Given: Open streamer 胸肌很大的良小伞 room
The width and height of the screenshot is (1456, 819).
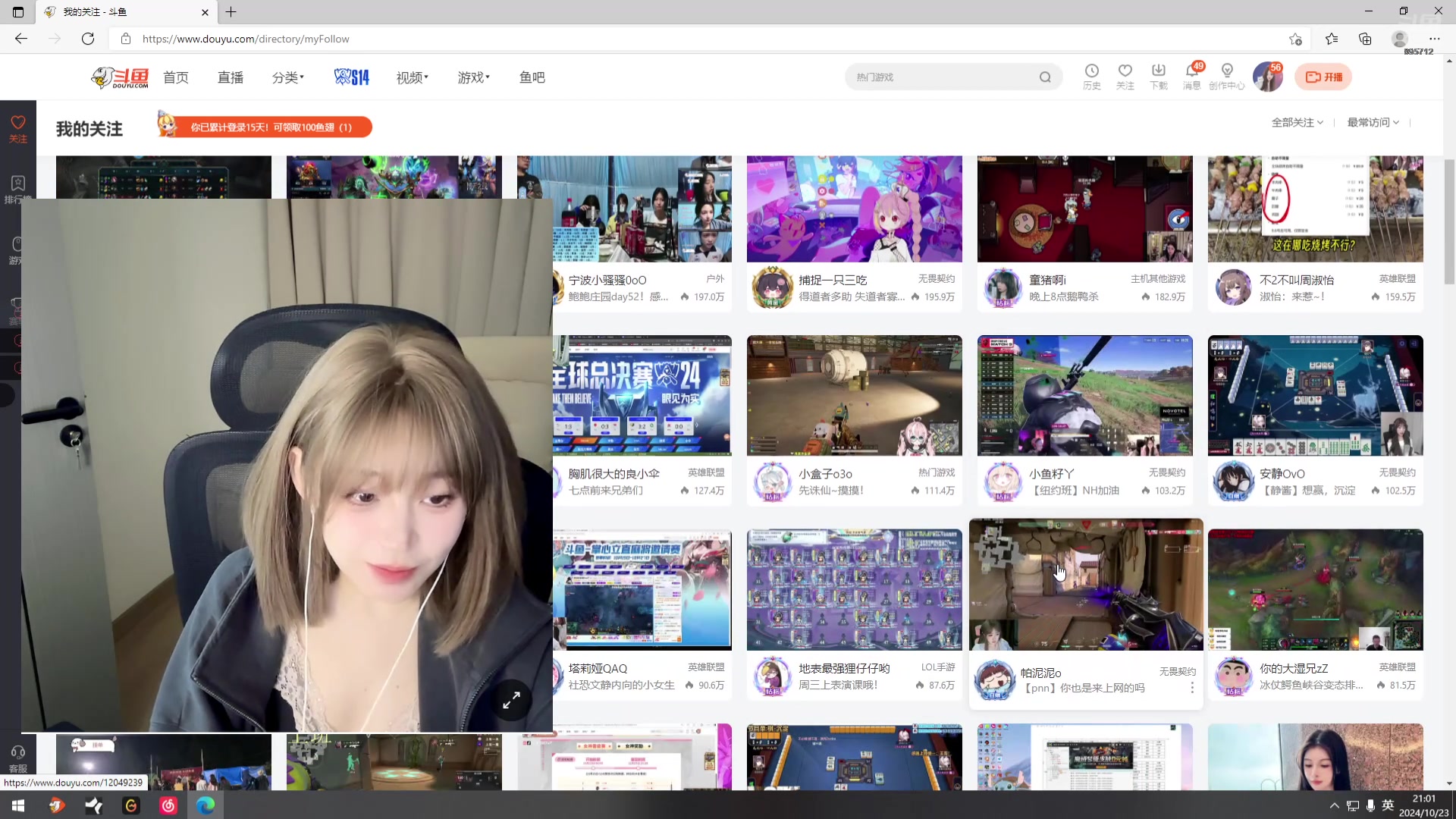Looking at the screenshot, I should 614,474.
